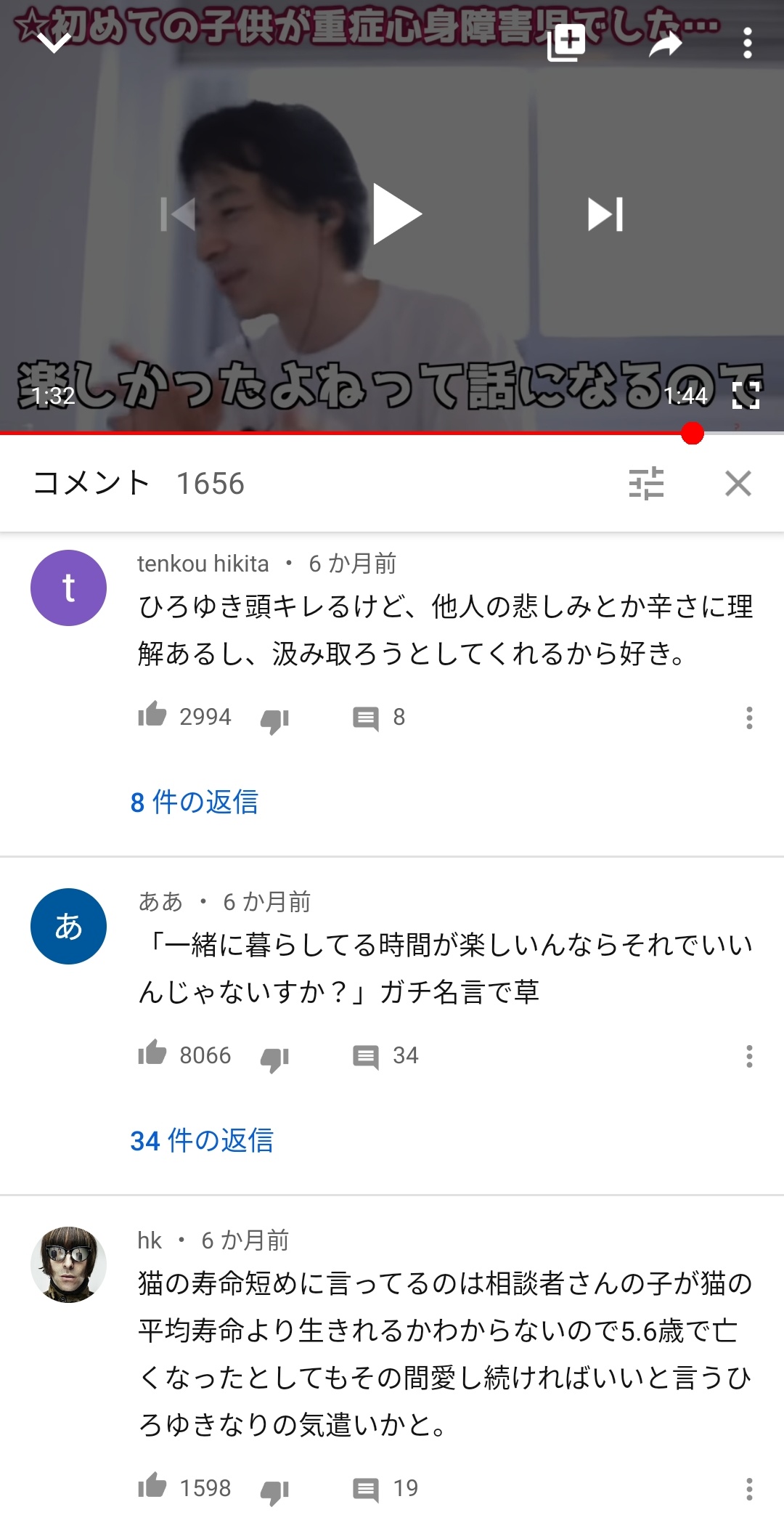This screenshot has height=1515, width=784.
Task: Play the paused video
Action: click(396, 214)
